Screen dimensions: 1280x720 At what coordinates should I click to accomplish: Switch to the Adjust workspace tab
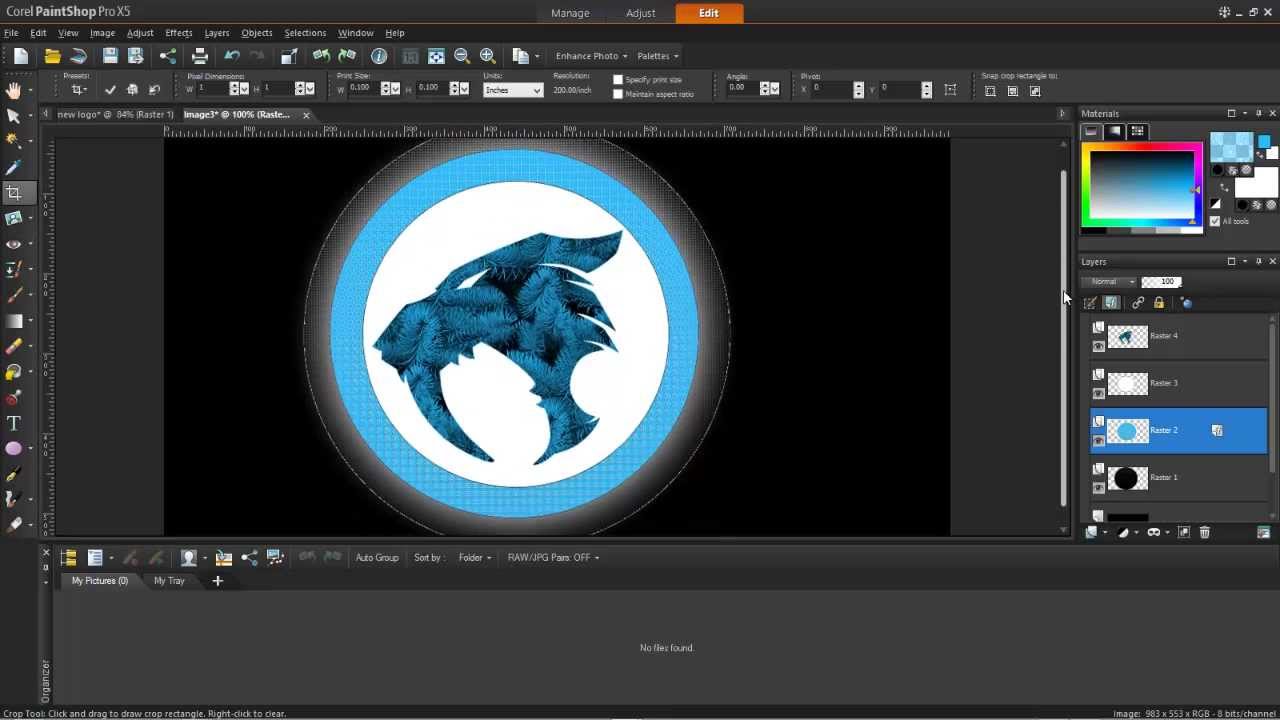coord(641,13)
